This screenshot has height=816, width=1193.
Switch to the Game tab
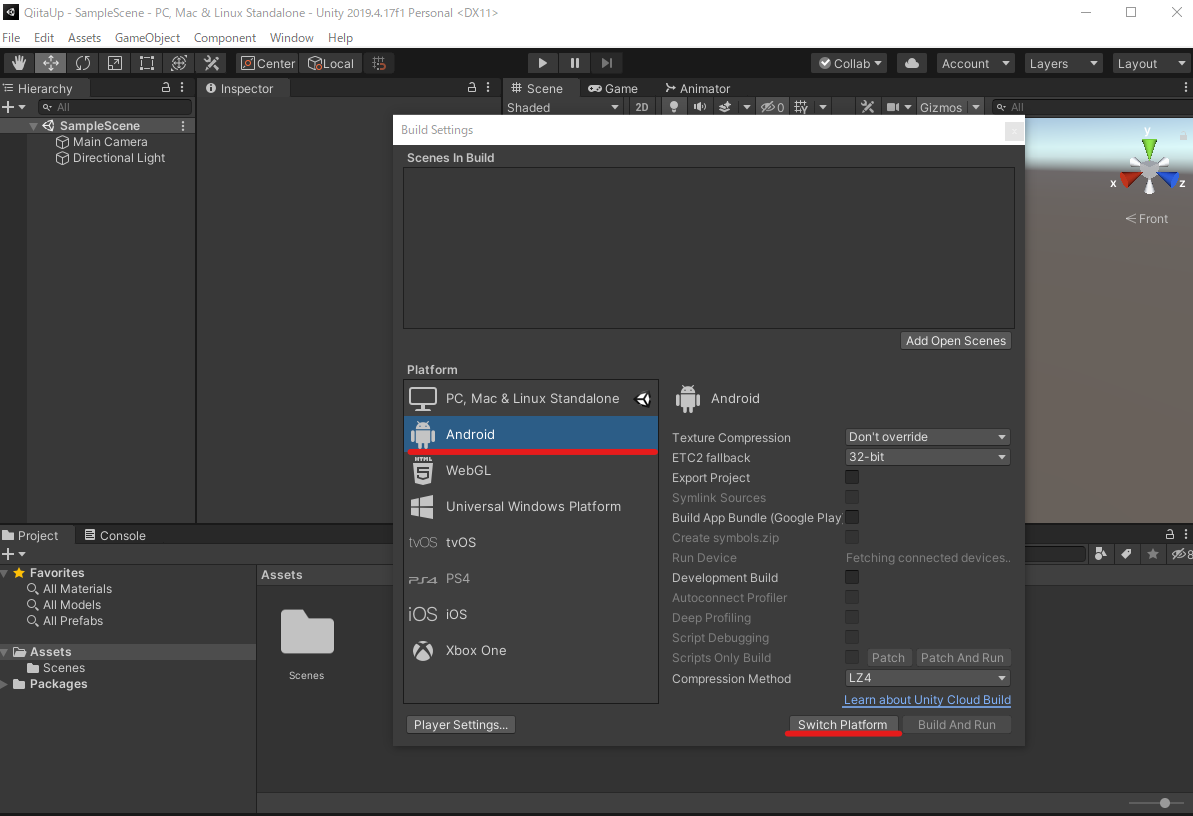(612, 88)
